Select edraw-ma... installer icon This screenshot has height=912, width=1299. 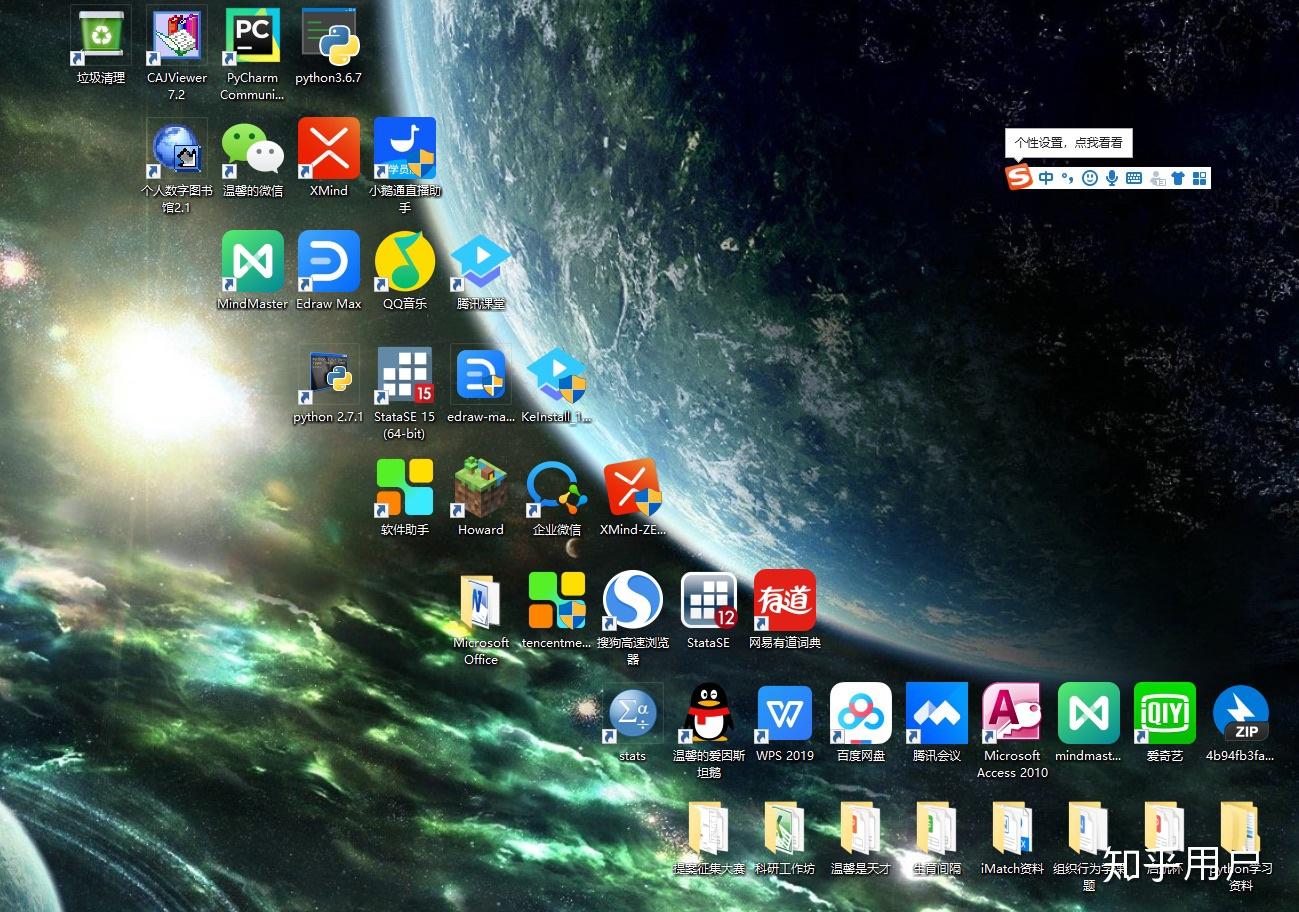(x=481, y=375)
